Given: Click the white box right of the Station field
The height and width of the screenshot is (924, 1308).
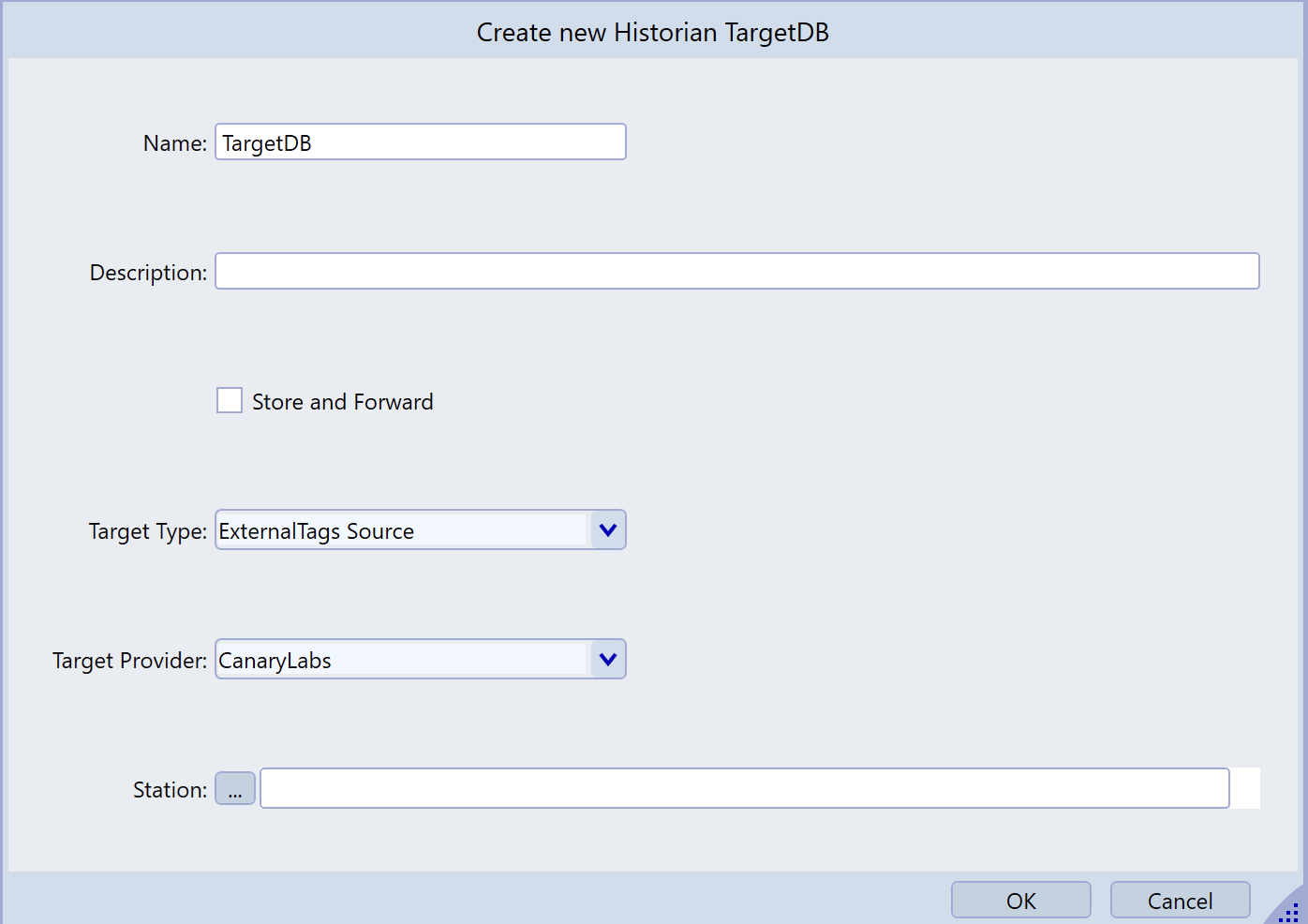Looking at the screenshot, I should (1245, 788).
